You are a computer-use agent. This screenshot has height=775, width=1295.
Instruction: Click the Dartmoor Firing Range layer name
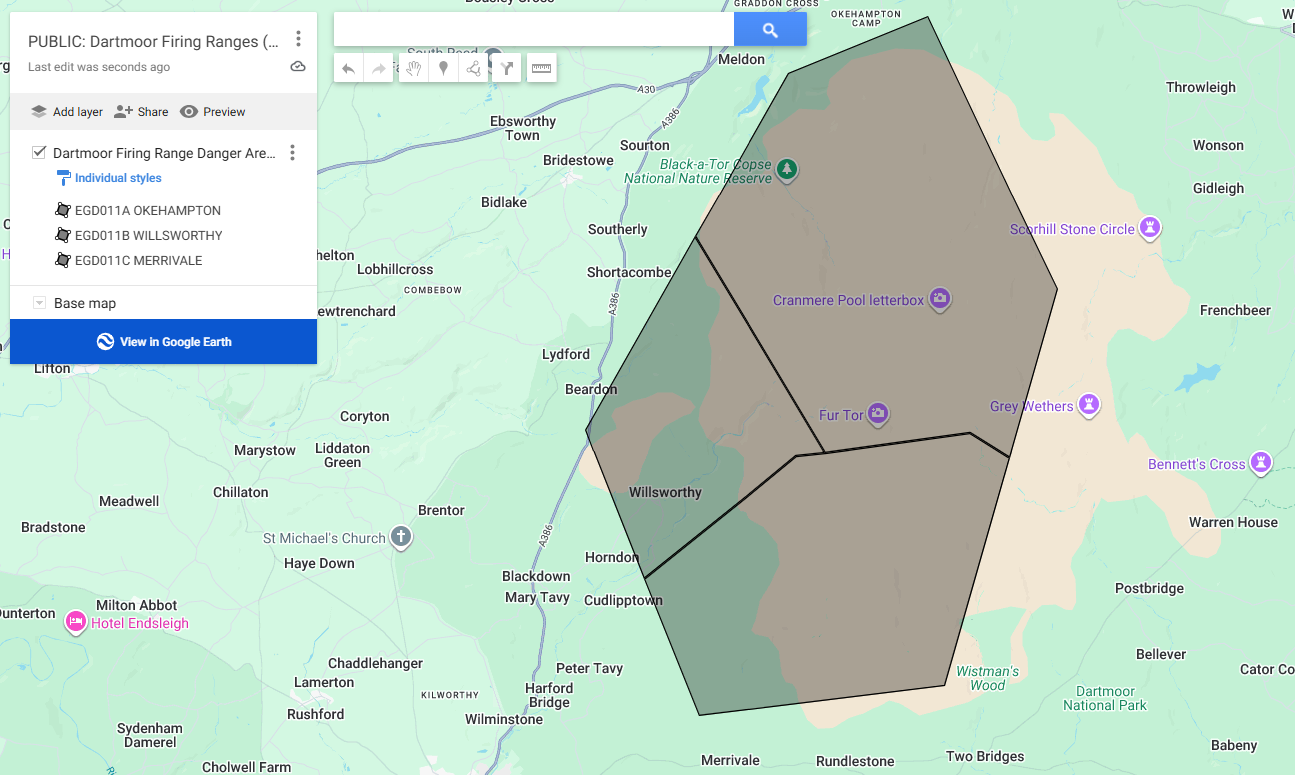pos(165,153)
